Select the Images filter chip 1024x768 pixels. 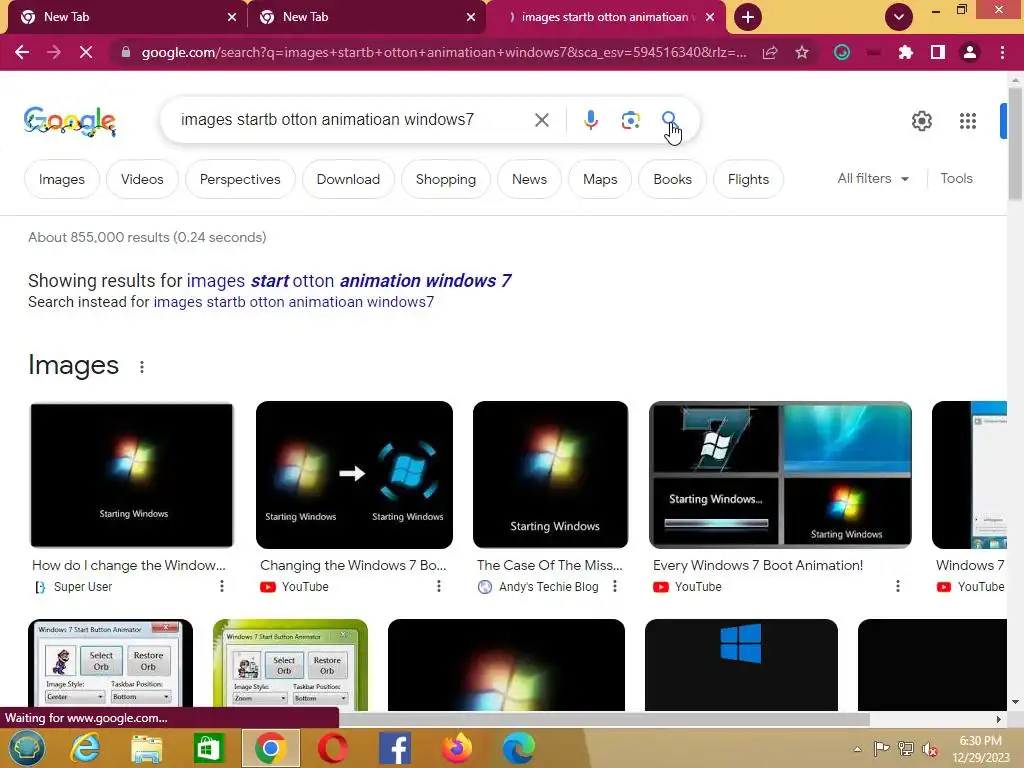pos(62,179)
